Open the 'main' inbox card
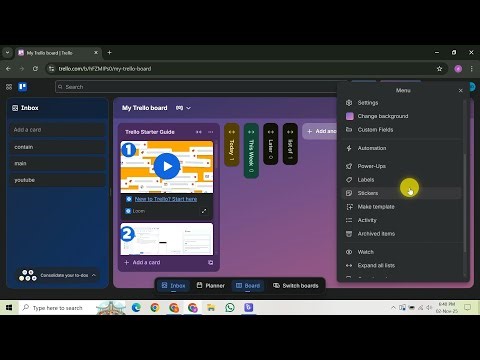This screenshot has width=480, height=360. tap(57, 163)
